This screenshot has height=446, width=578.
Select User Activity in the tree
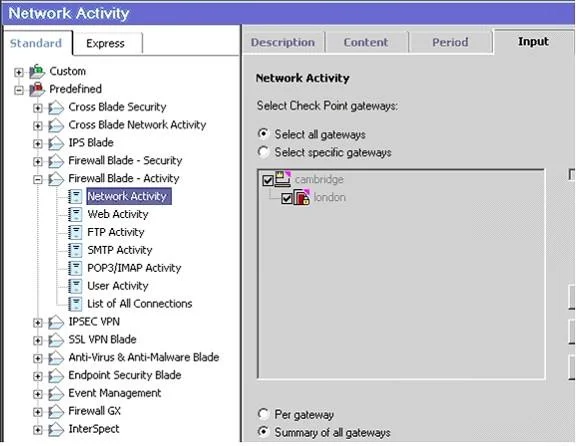tap(118, 286)
